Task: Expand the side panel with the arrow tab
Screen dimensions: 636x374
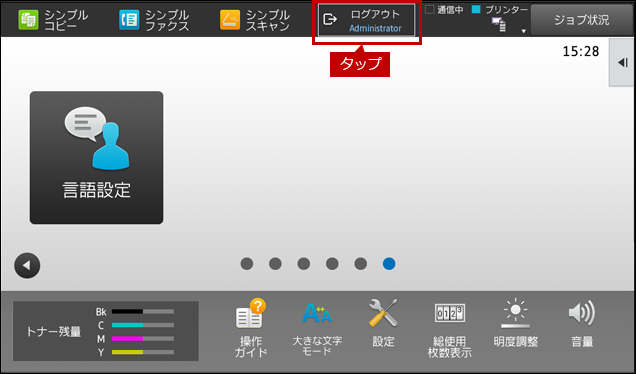Action: (622, 62)
